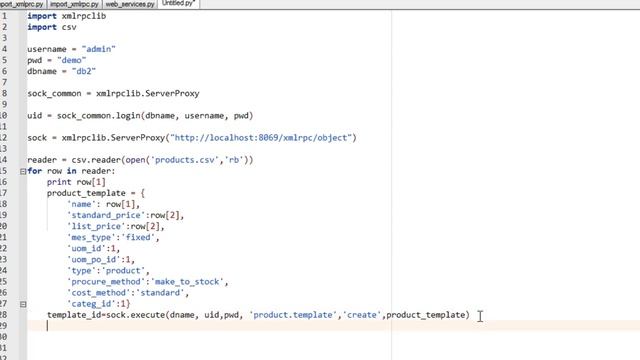This screenshot has width=640, height=360.
Task: Click 'sock_common = xmlrpclib.ServerProxy' line
Action: pyautogui.click(x=113, y=93)
